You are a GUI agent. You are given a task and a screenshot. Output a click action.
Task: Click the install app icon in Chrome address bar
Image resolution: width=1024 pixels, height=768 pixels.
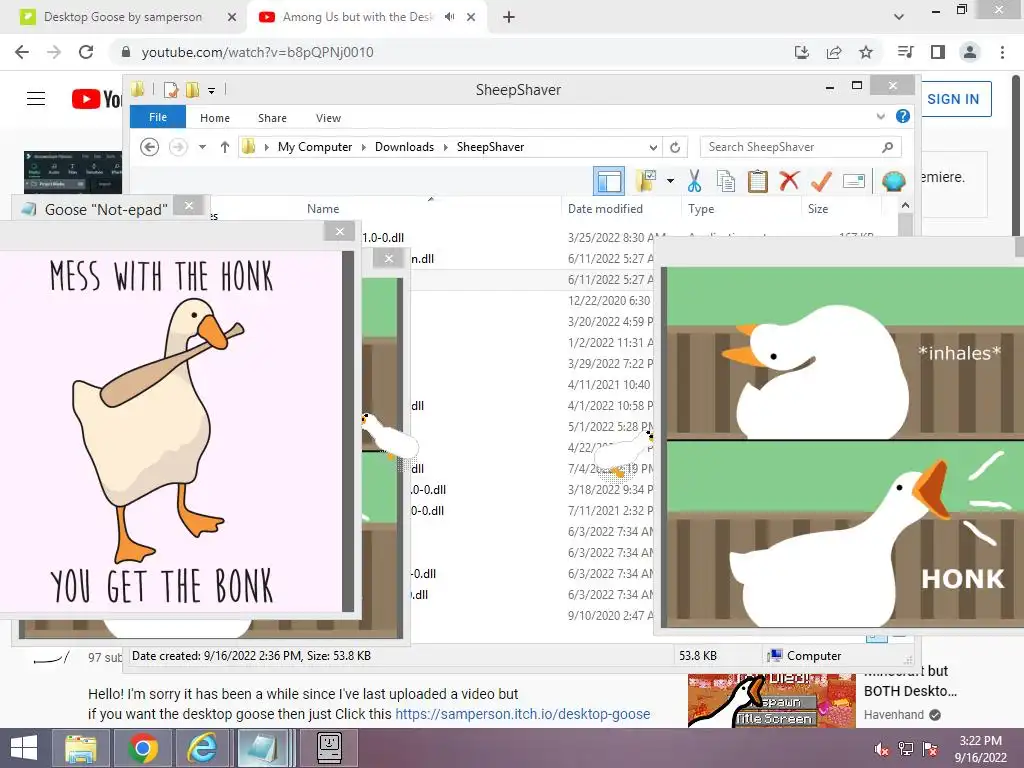801,52
